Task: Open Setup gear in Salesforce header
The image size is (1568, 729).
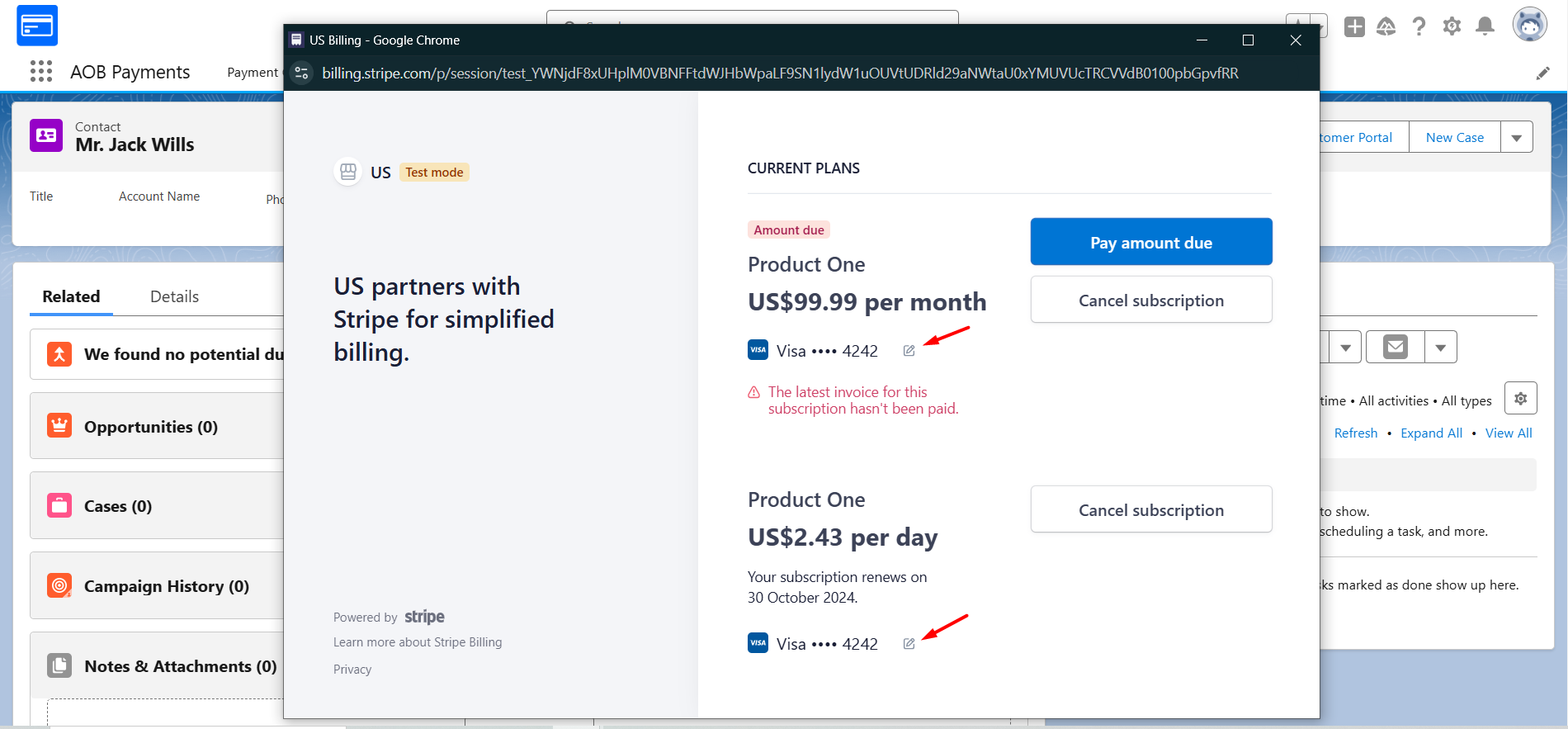Action: pos(1452,26)
